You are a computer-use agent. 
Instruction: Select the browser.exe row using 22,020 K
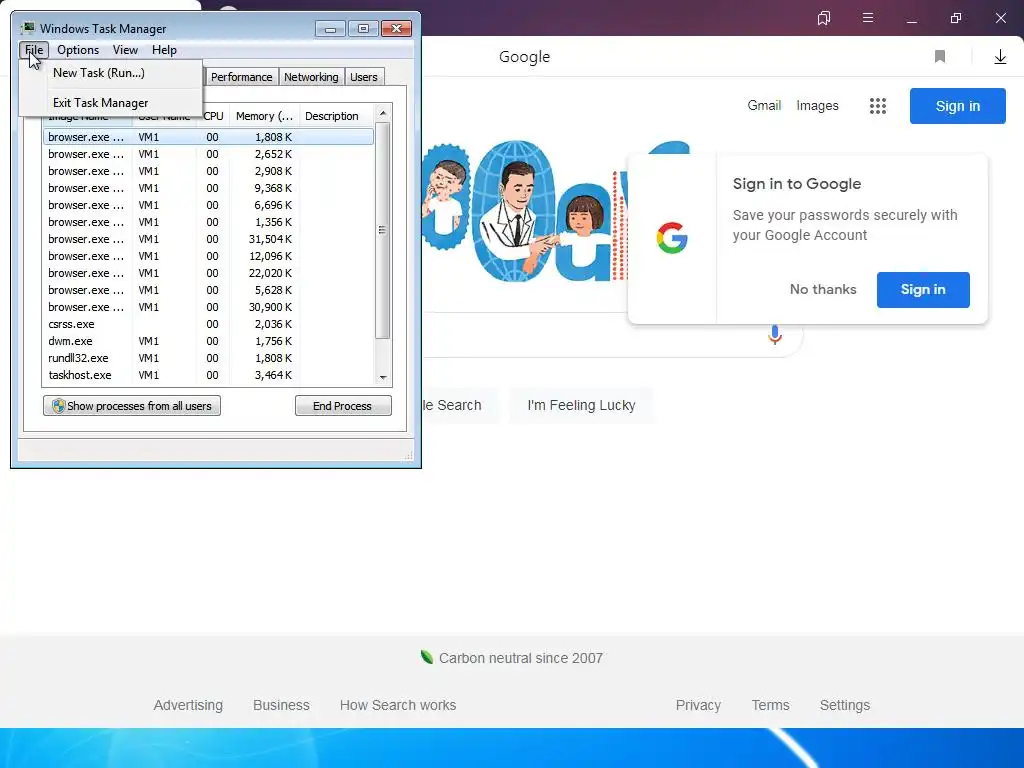click(x=208, y=273)
